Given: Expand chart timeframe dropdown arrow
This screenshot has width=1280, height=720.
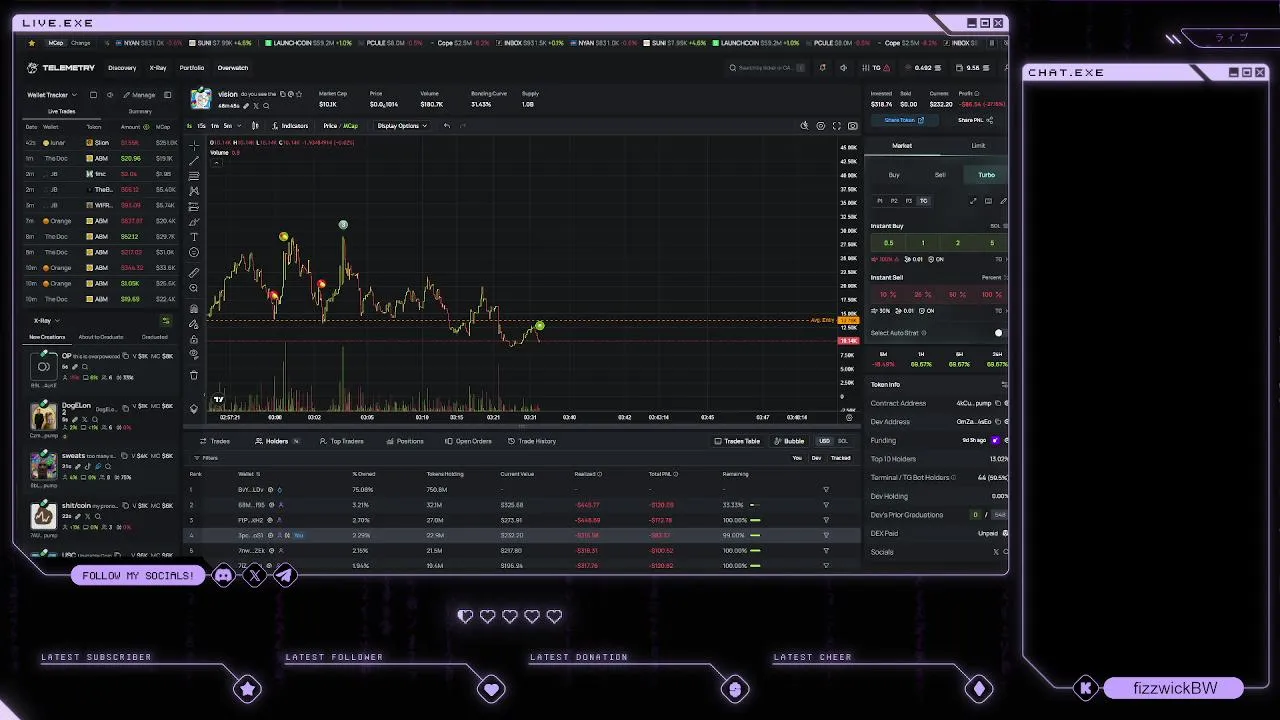Looking at the screenshot, I should [x=238, y=126].
